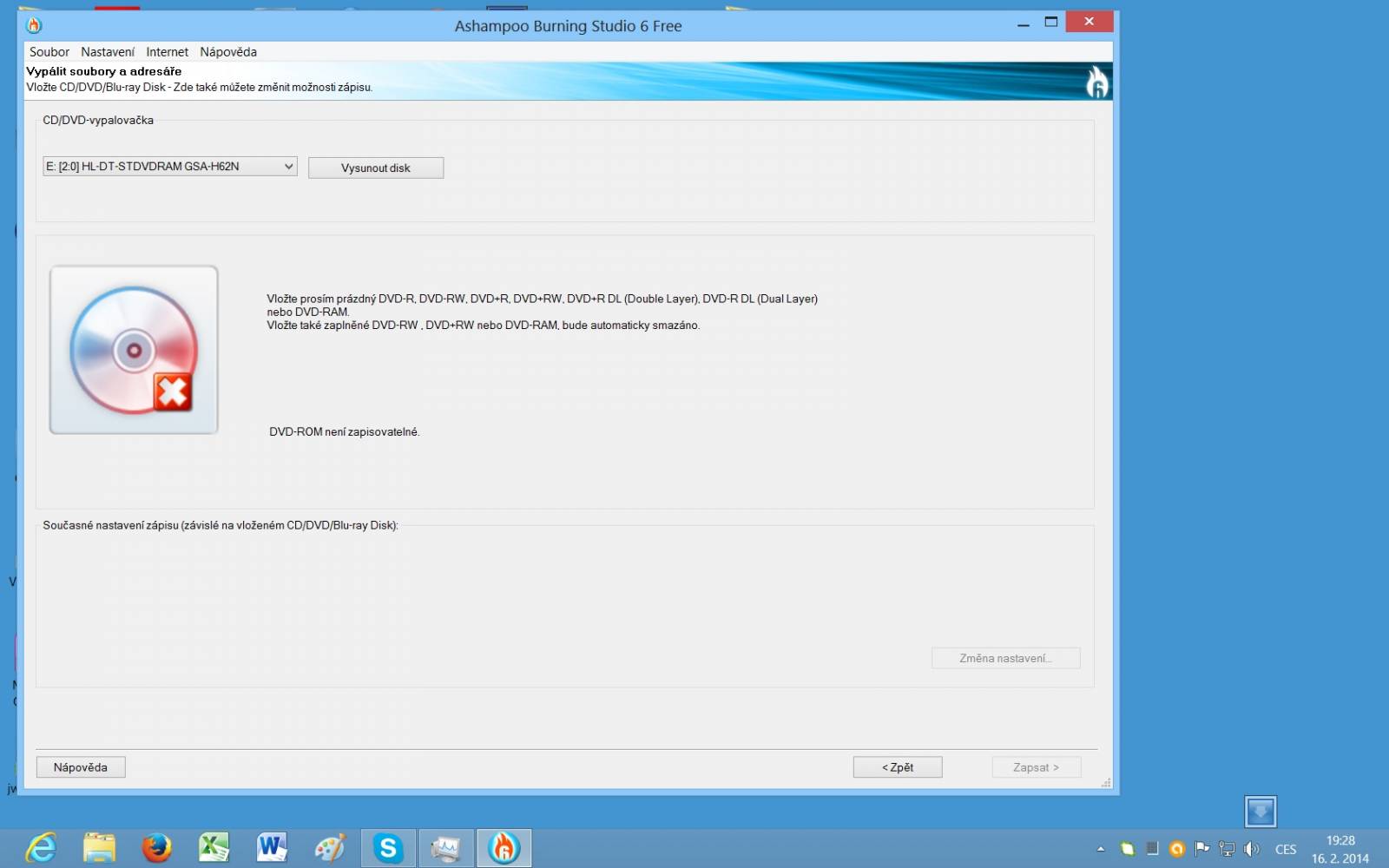1389x868 pixels.
Task: Open Word from the taskbar
Action: tap(272, 847)
